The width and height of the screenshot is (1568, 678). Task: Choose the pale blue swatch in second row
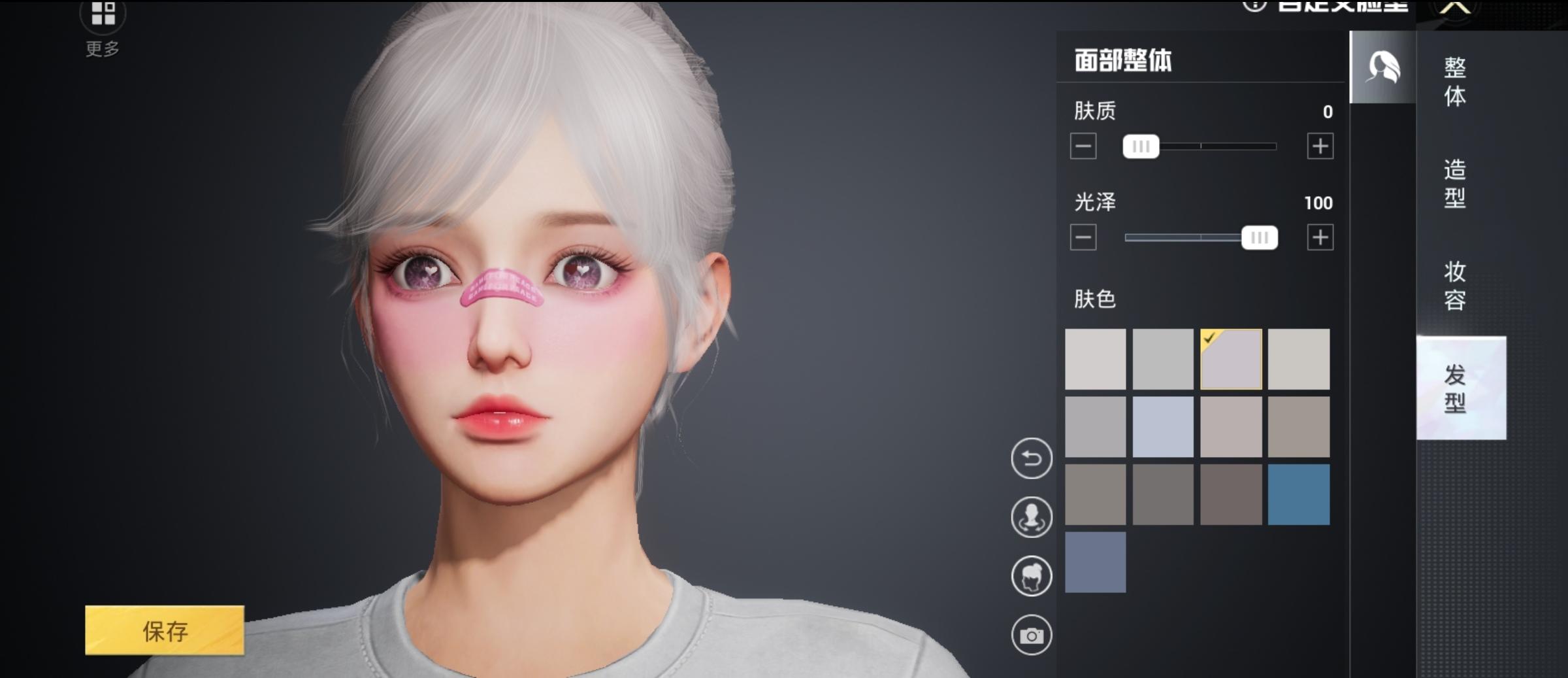coord(1163,427)
